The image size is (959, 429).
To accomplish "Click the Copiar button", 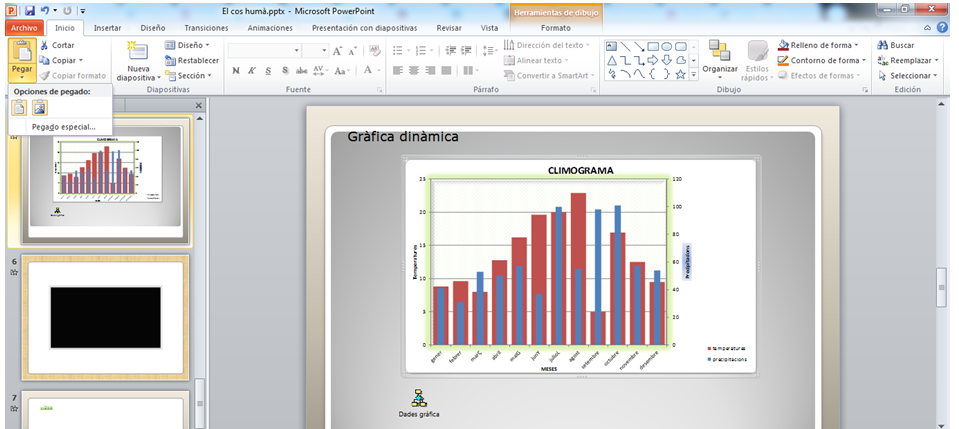I will click(58, 61).
